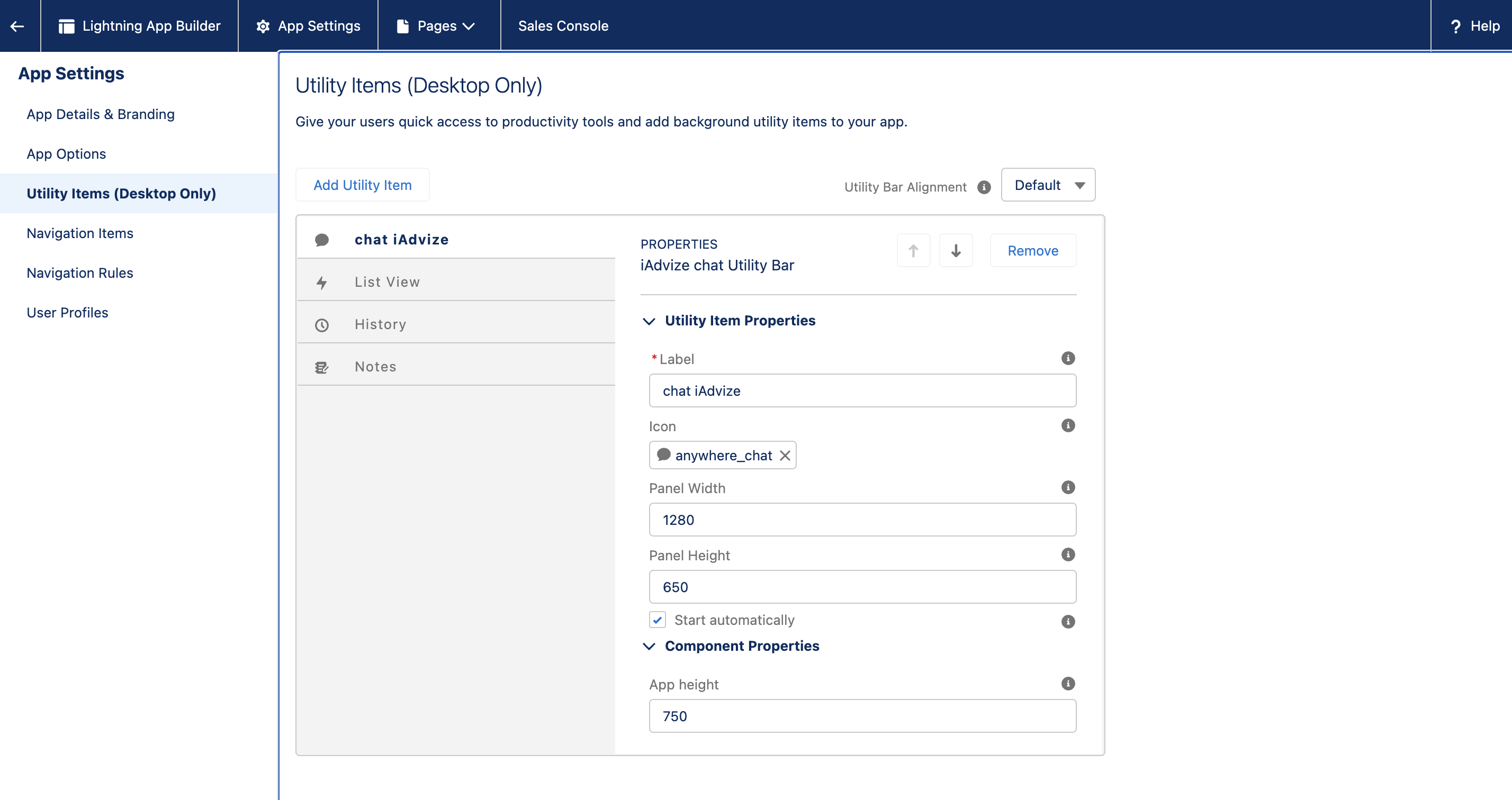Select Utility Items (Desktop Only) section
The height and width of the screenshot is (800, 1512).
pos(139,194)
